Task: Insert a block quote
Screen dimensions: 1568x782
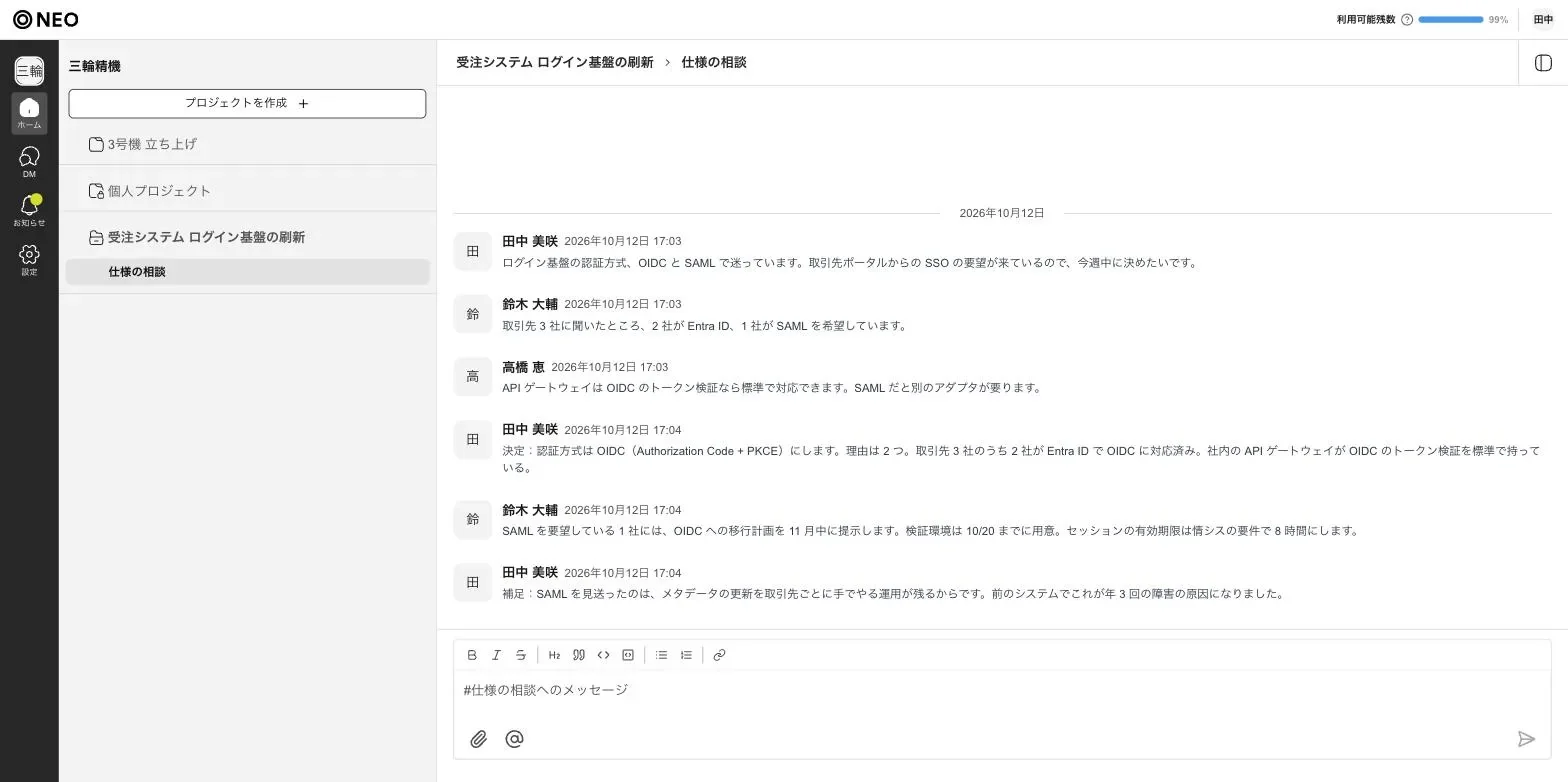Action: tap(579, 655)
